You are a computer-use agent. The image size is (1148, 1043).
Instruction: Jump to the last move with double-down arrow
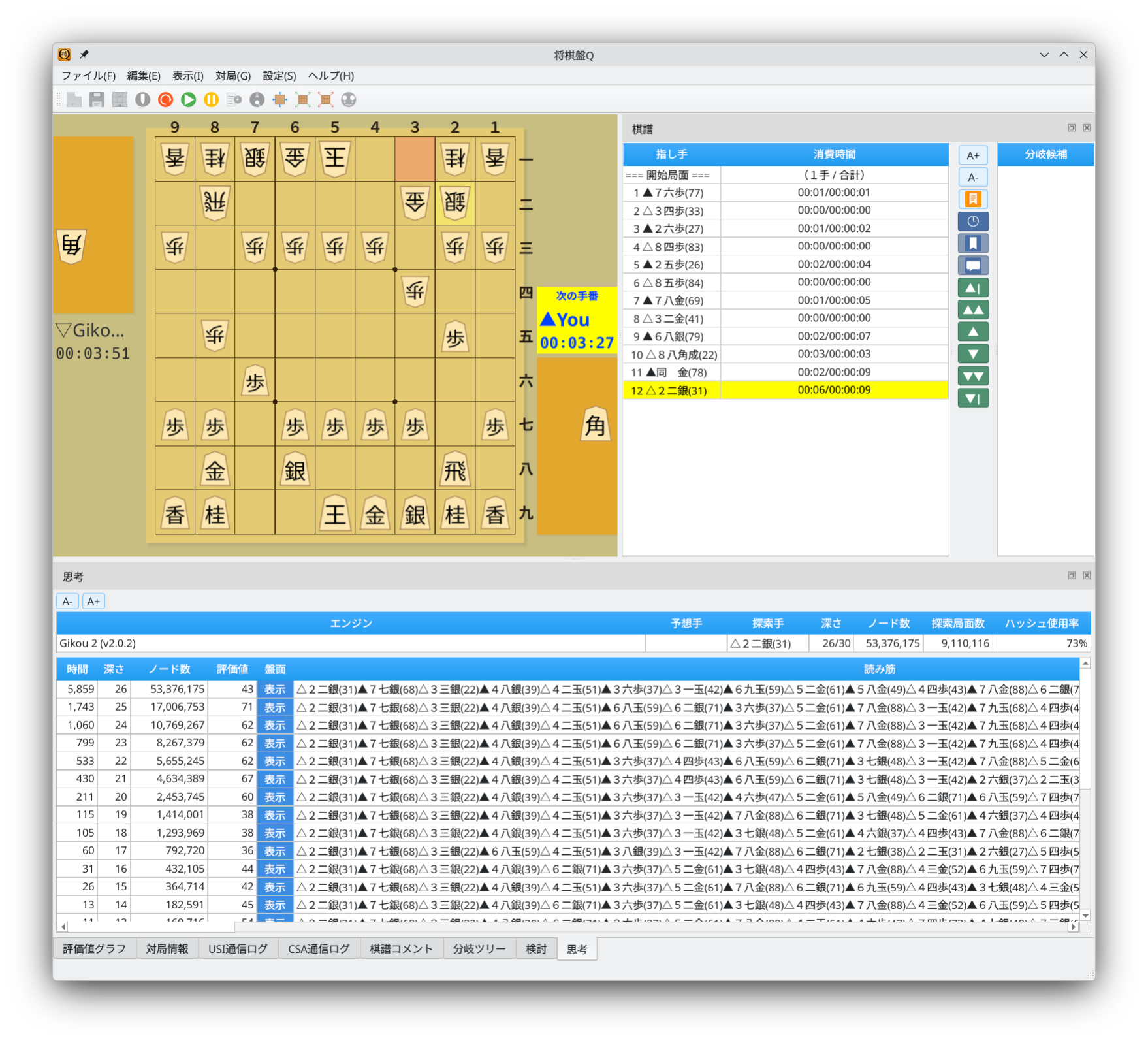pos(973,376)
